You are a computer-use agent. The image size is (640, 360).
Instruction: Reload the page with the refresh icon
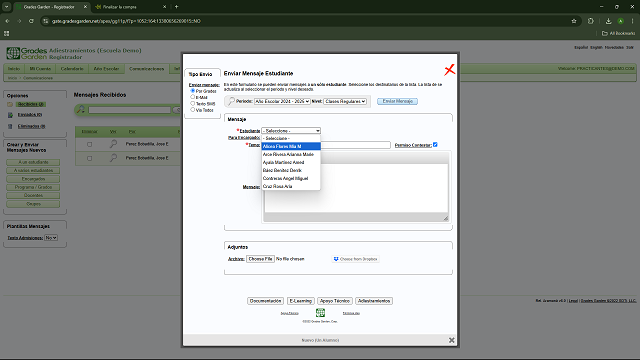point(31,21)
